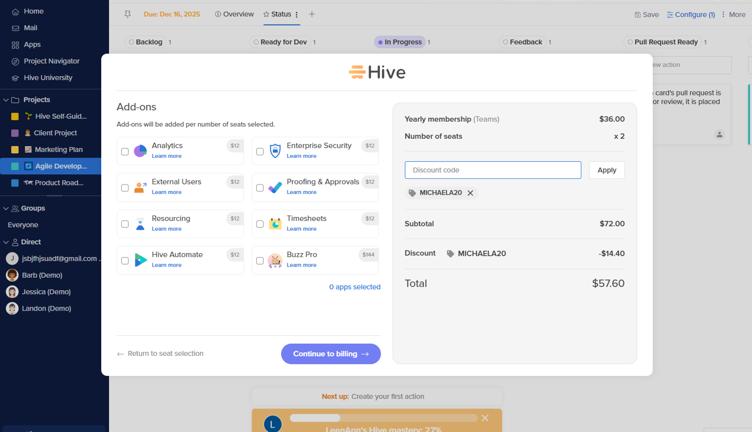Click the Save button in toolbar

point(646,15)
